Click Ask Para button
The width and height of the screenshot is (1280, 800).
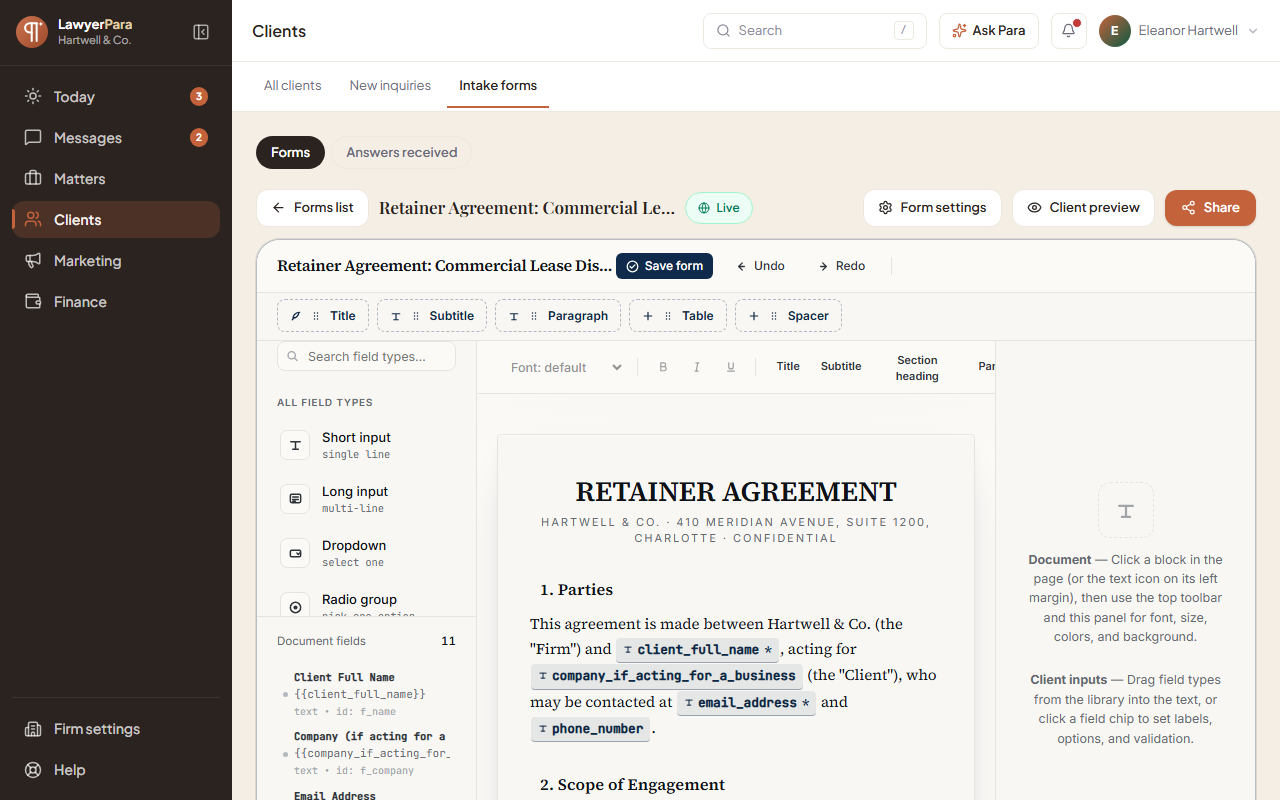989,31
